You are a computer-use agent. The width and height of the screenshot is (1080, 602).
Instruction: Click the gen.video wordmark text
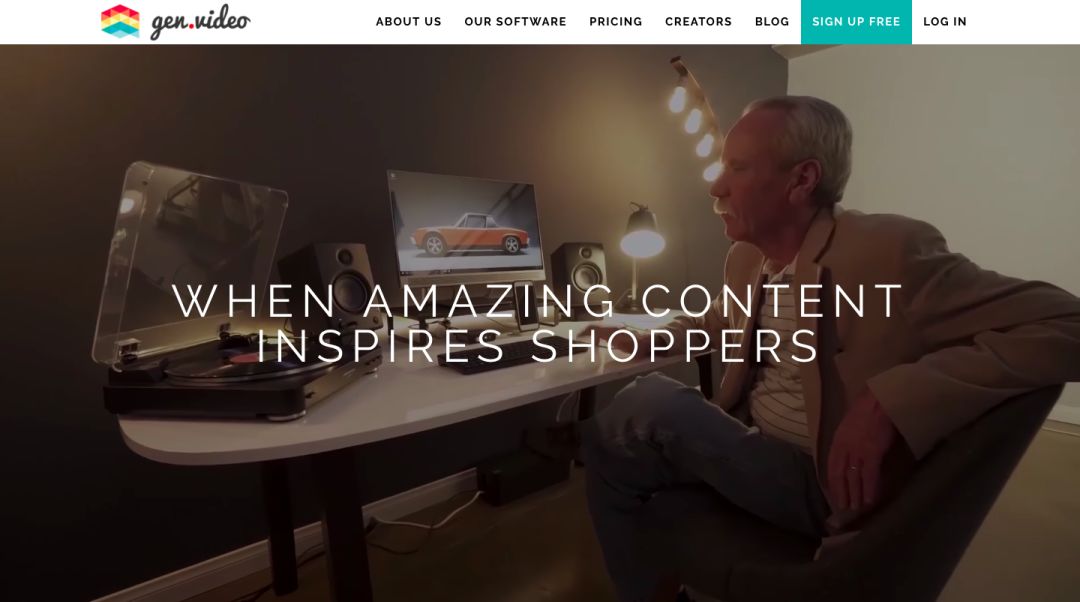[200, 22]
